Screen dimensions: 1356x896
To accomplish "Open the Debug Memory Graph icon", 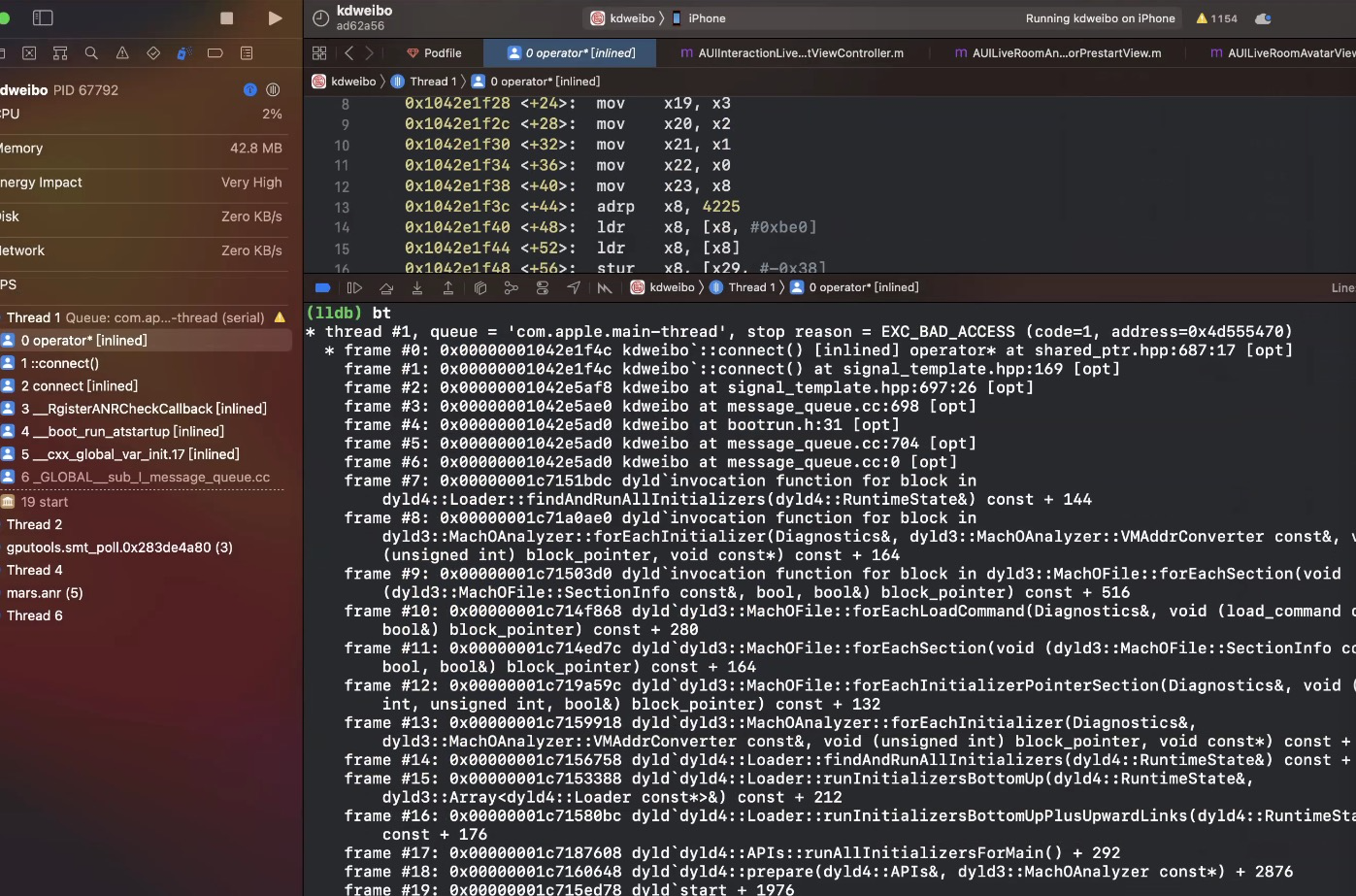I will 511,287.
